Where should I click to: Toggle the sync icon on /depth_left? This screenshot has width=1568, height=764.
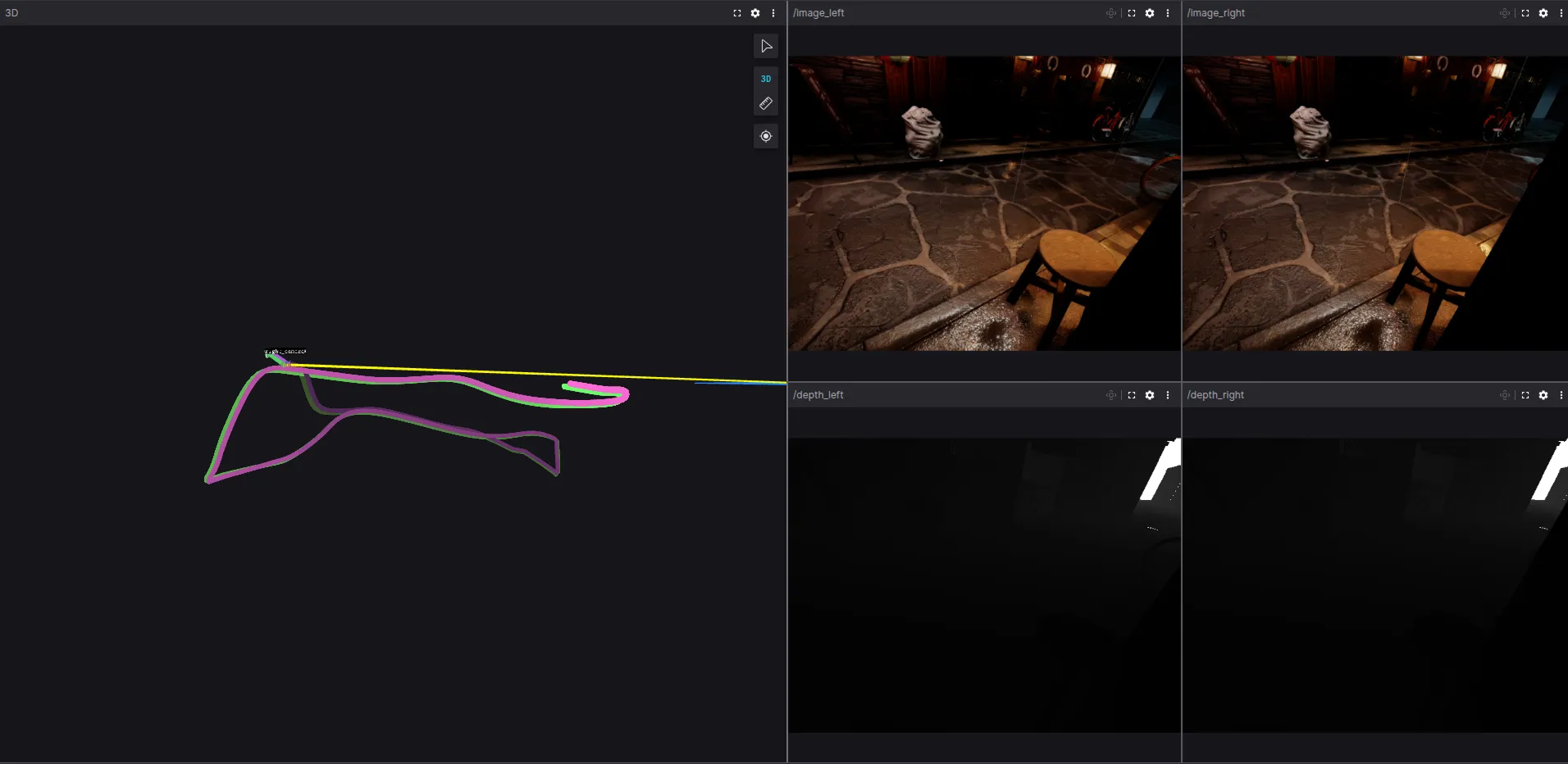coord(1111,395)
